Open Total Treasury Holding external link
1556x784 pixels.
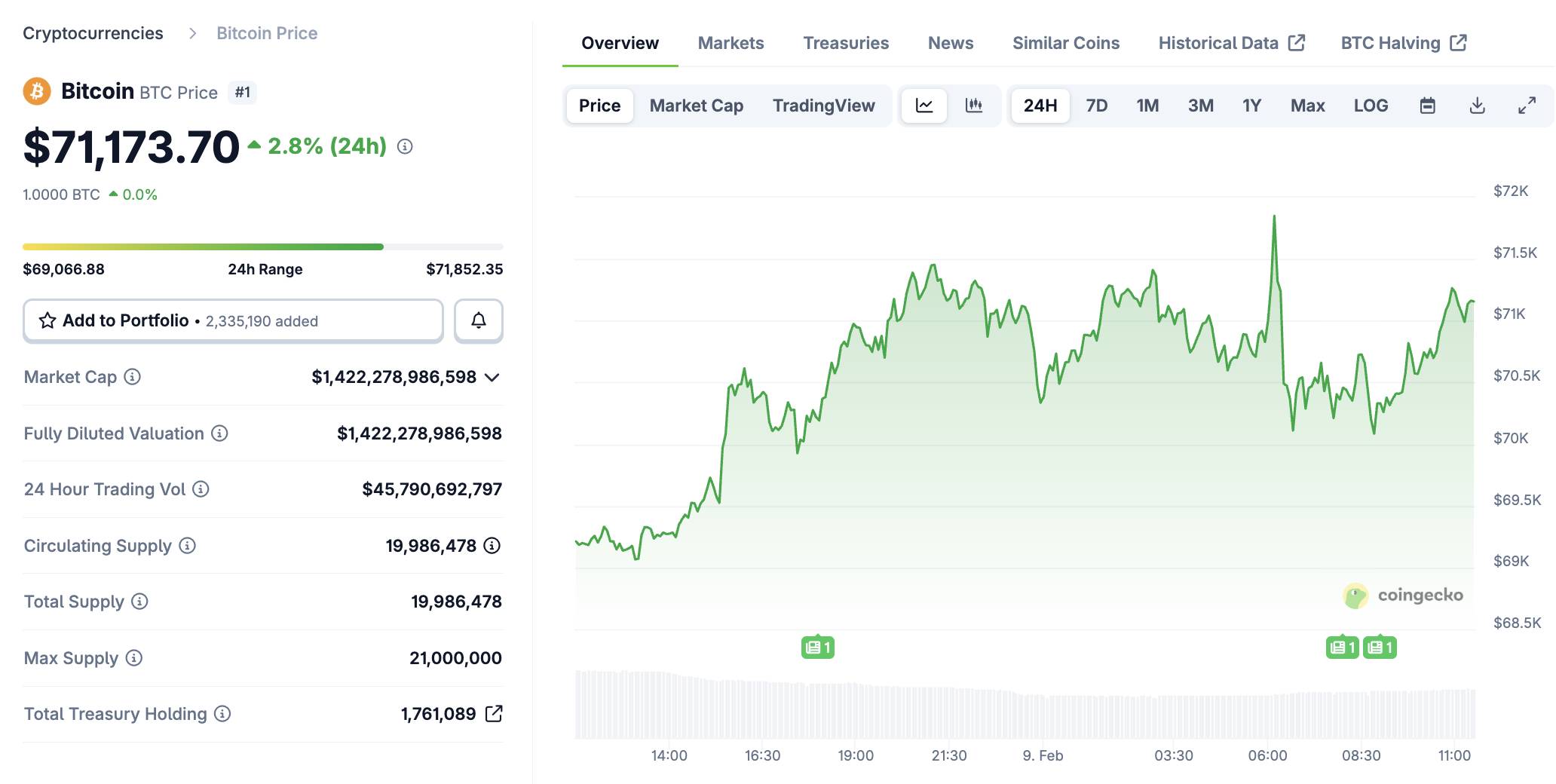point(495,713)
